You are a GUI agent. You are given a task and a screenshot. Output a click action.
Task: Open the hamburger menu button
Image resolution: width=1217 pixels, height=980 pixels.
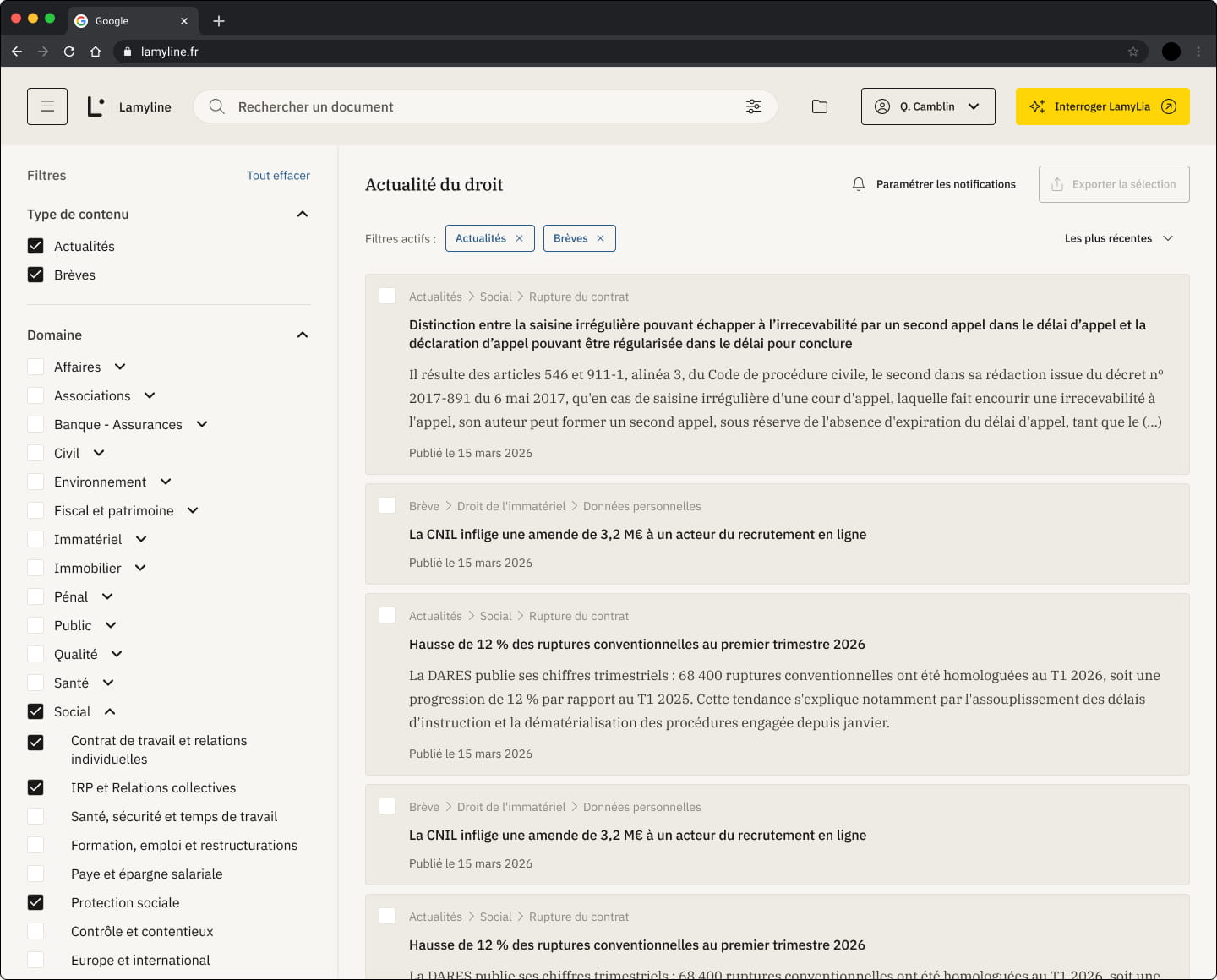[47, 106]
